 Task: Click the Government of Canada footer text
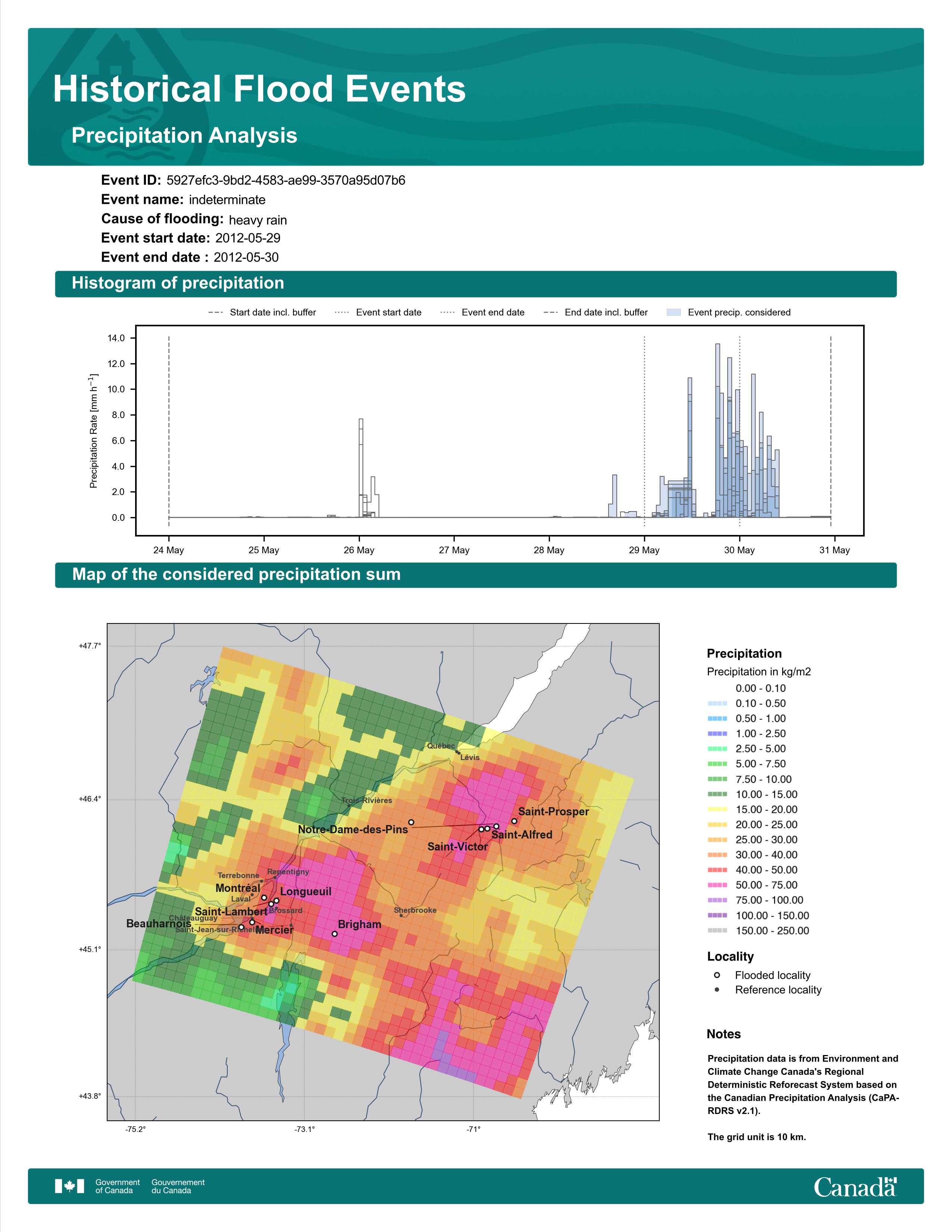tap(117, 1186)
